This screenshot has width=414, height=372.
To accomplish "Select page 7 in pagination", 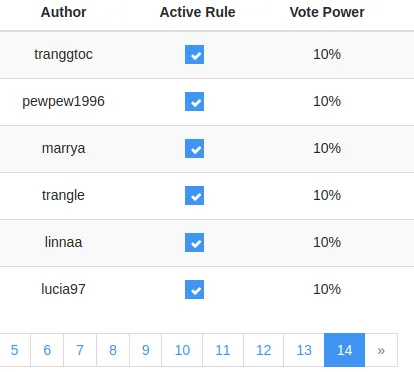I will pyautogui.click(x=80, y=350).
